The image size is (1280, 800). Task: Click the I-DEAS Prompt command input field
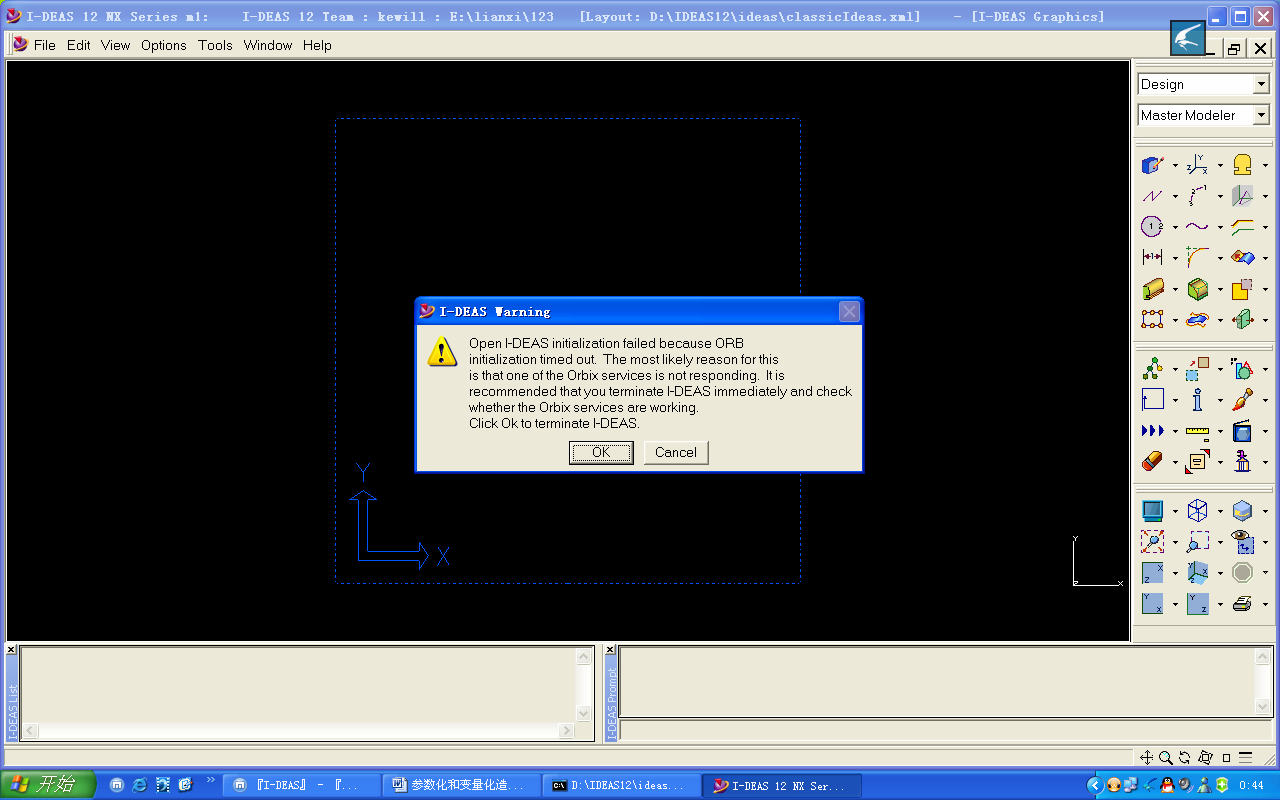tap(945, 730)
